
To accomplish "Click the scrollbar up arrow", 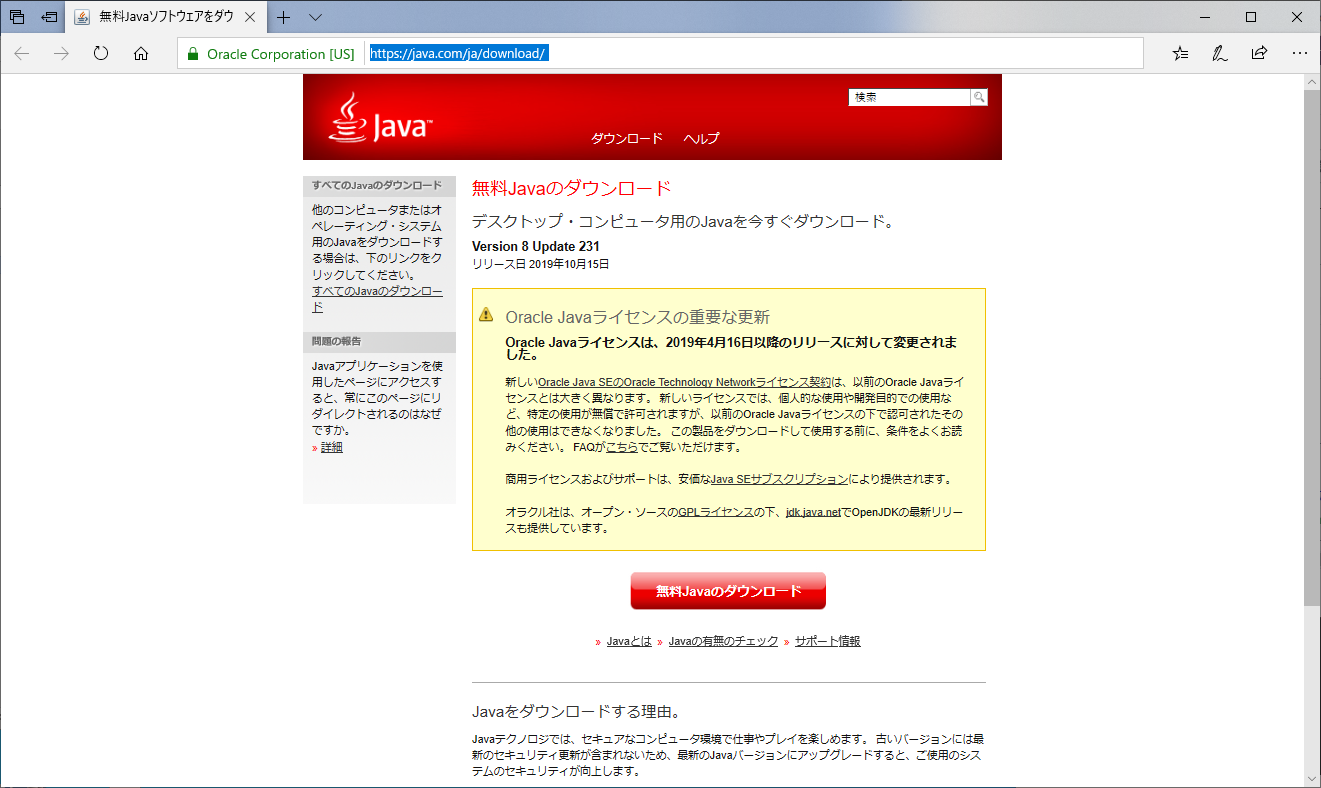I will click(x=1312, y=82).
